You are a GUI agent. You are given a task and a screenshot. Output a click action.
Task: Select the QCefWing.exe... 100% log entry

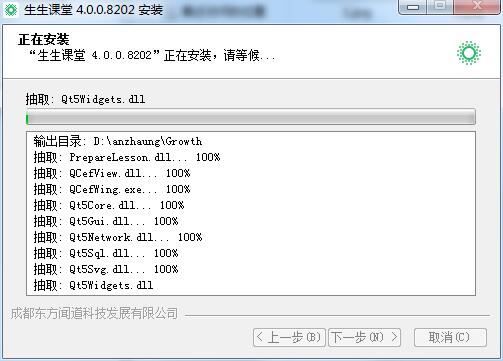point(112,189)
